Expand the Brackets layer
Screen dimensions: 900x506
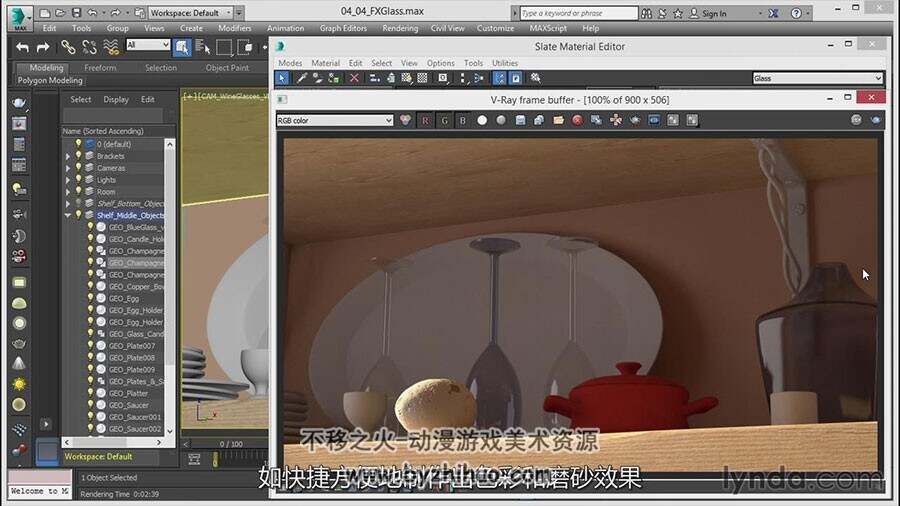(x=68, y=156)
